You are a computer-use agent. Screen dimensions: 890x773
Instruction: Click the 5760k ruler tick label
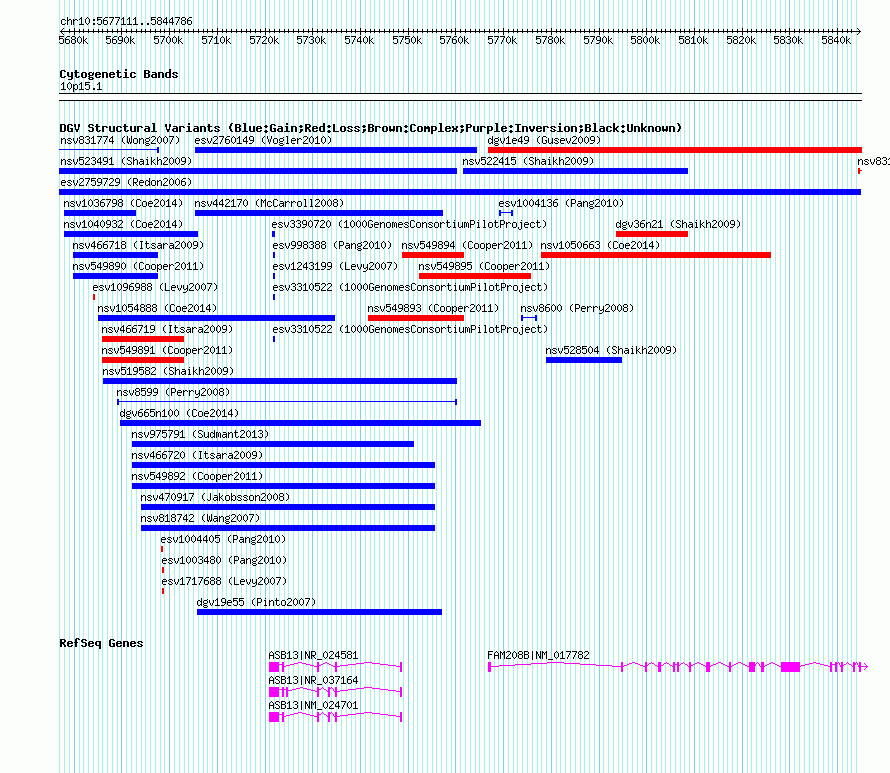click(x=454, y=40)
